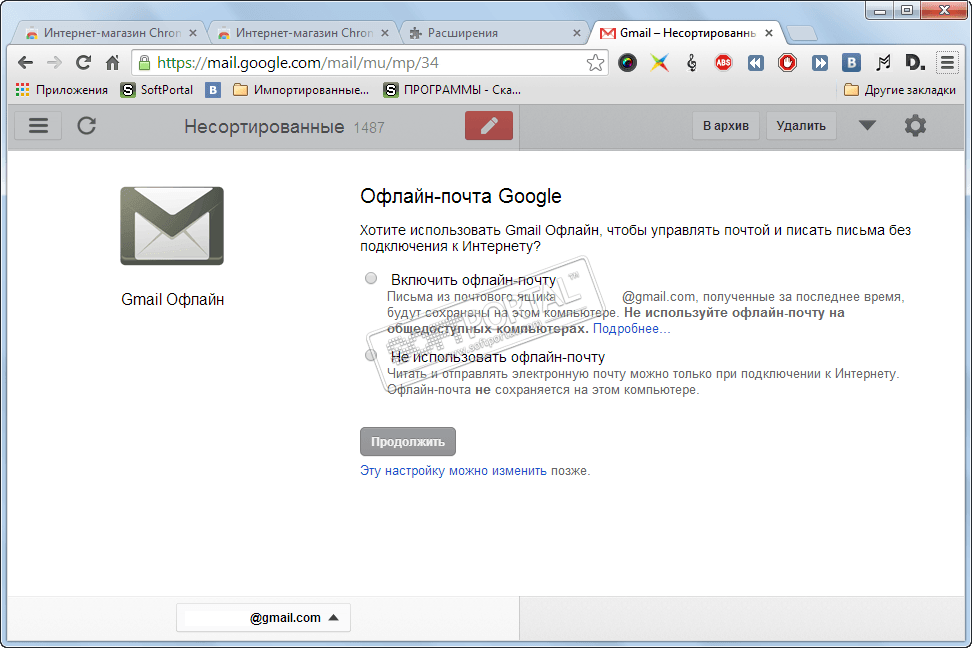This screenshot has height=648, width=972.
Task: Click the Продолжить button
Action: click(407, 442)
